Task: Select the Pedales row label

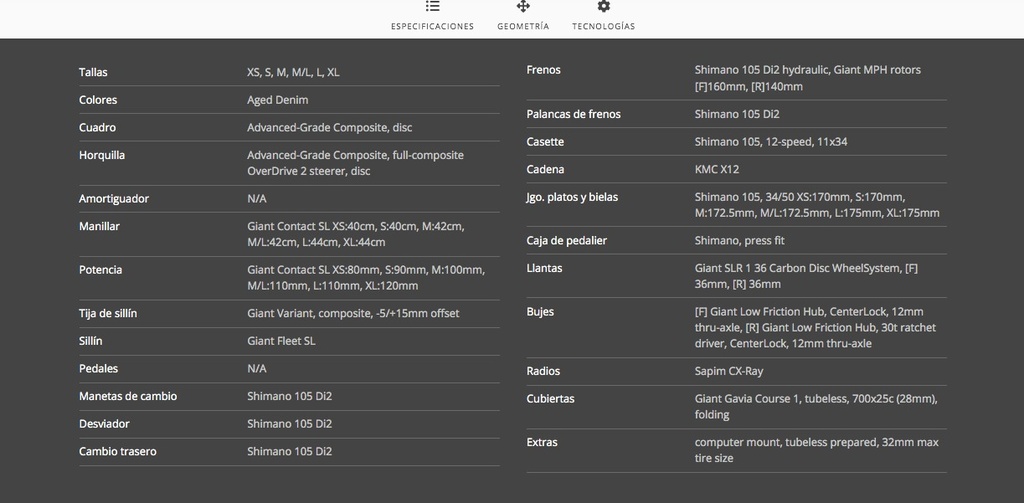Action: [99, 368]
